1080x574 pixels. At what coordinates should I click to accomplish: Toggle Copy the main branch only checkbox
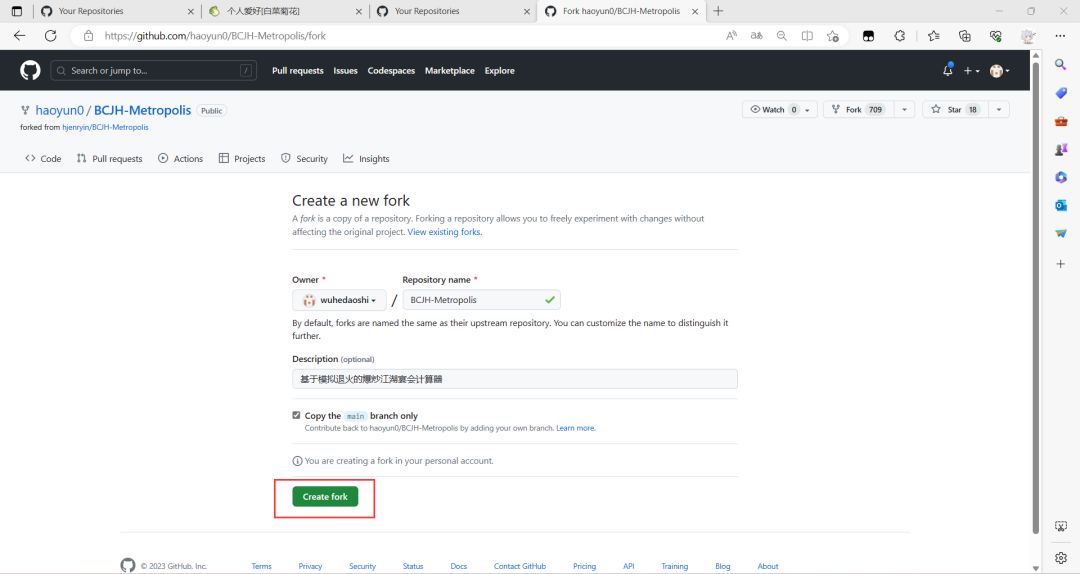(296, 415)
